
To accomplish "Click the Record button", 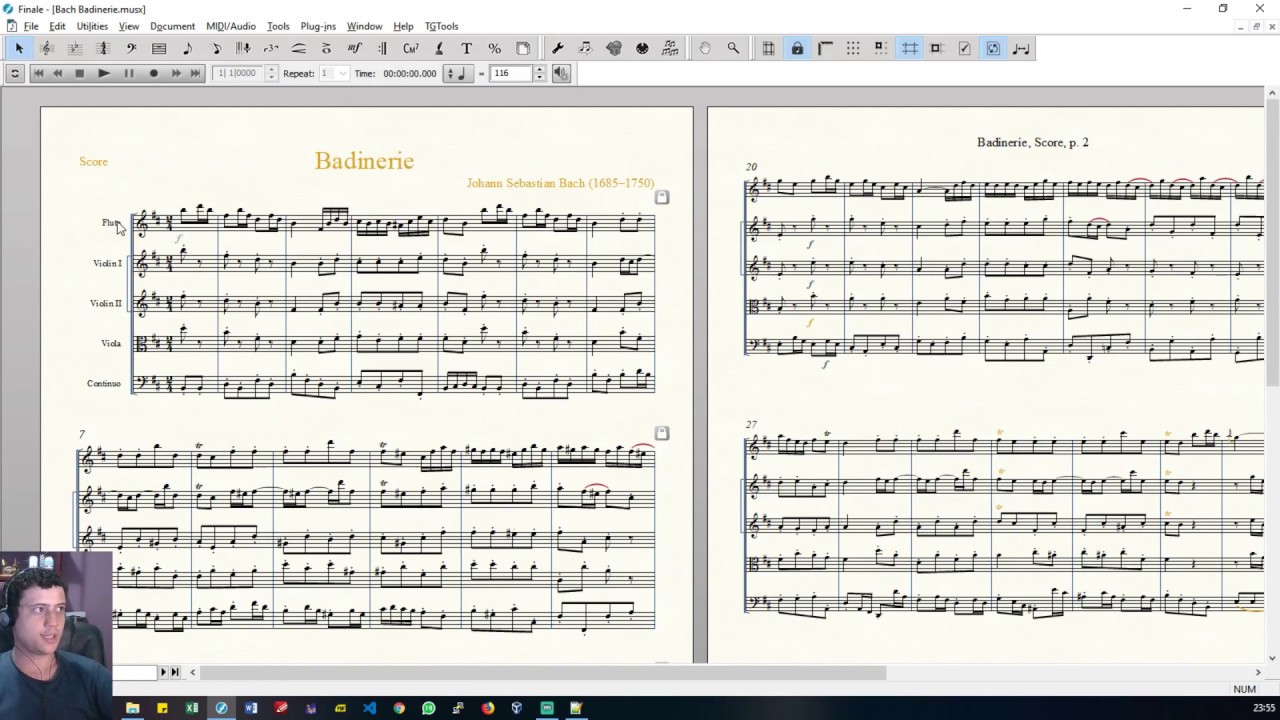I will pyautogui.click(x=154, y=73).
